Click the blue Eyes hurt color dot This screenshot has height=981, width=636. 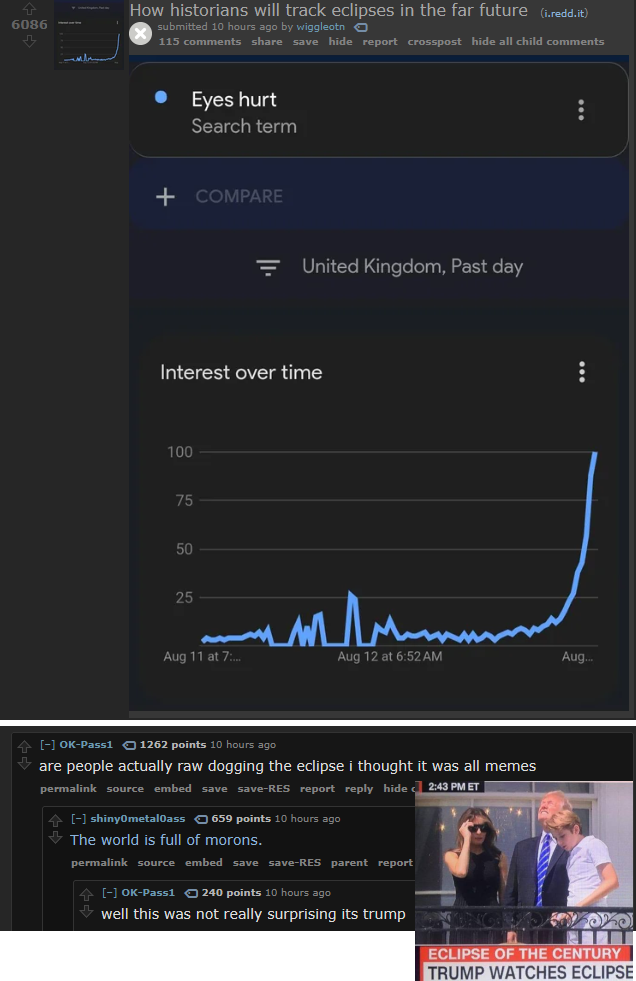pyautogui.click(x=161, y=97)
